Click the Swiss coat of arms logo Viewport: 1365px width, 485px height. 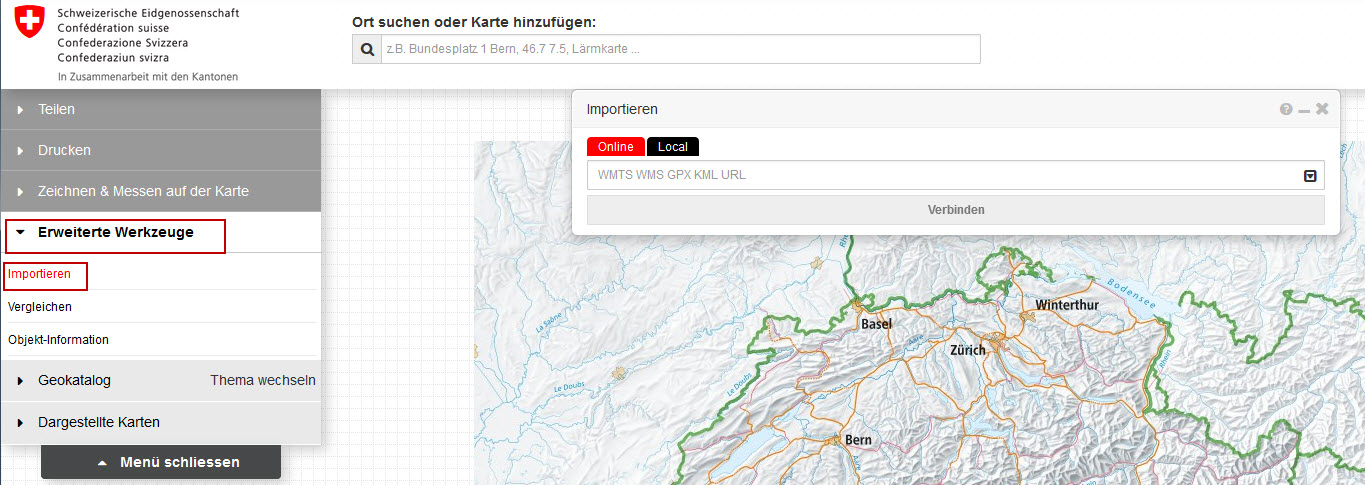click(x=30, y=21)
